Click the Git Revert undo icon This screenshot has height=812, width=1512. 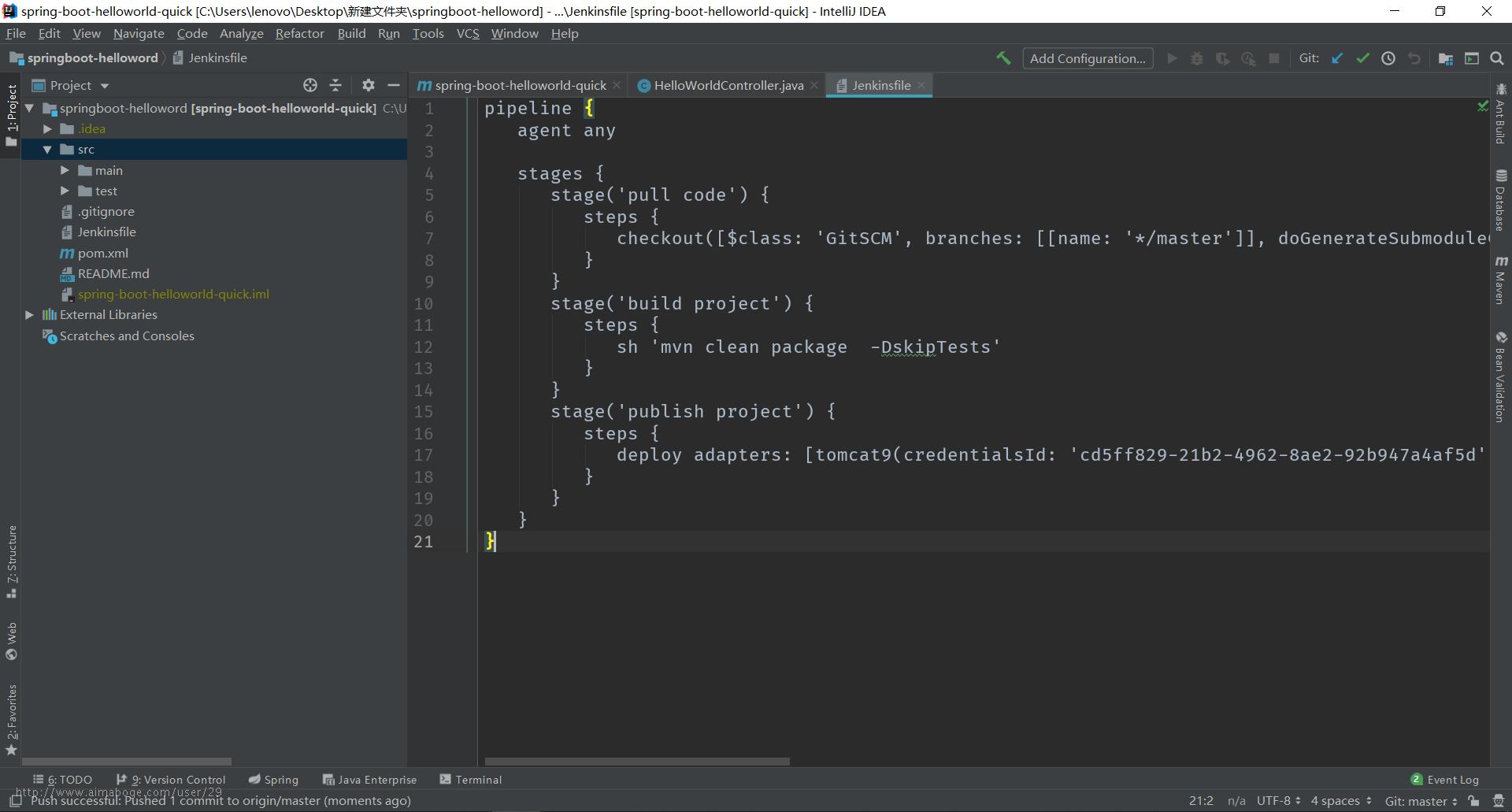click(1414, 58)
